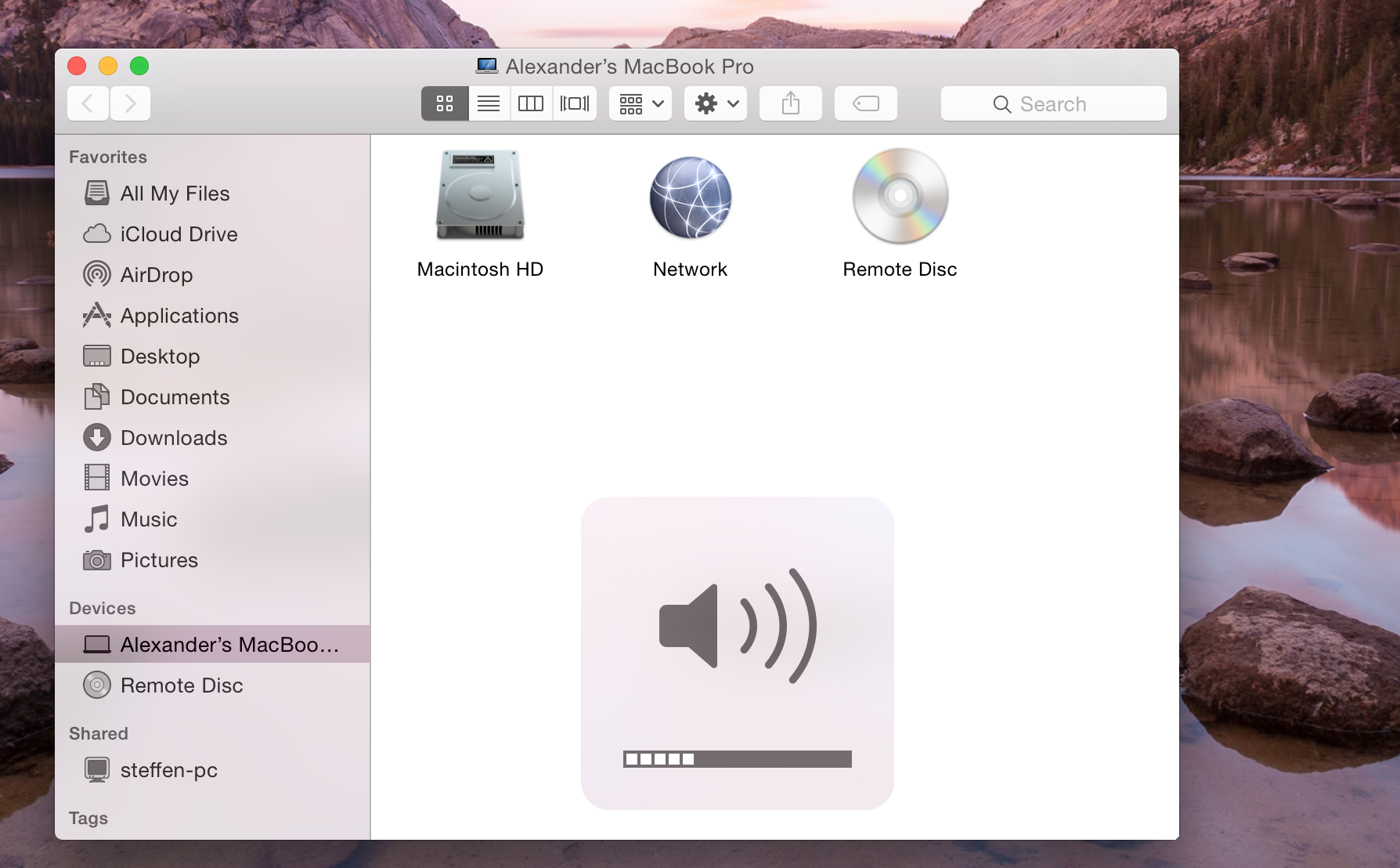Switch to list view mode

click(489, 103)
